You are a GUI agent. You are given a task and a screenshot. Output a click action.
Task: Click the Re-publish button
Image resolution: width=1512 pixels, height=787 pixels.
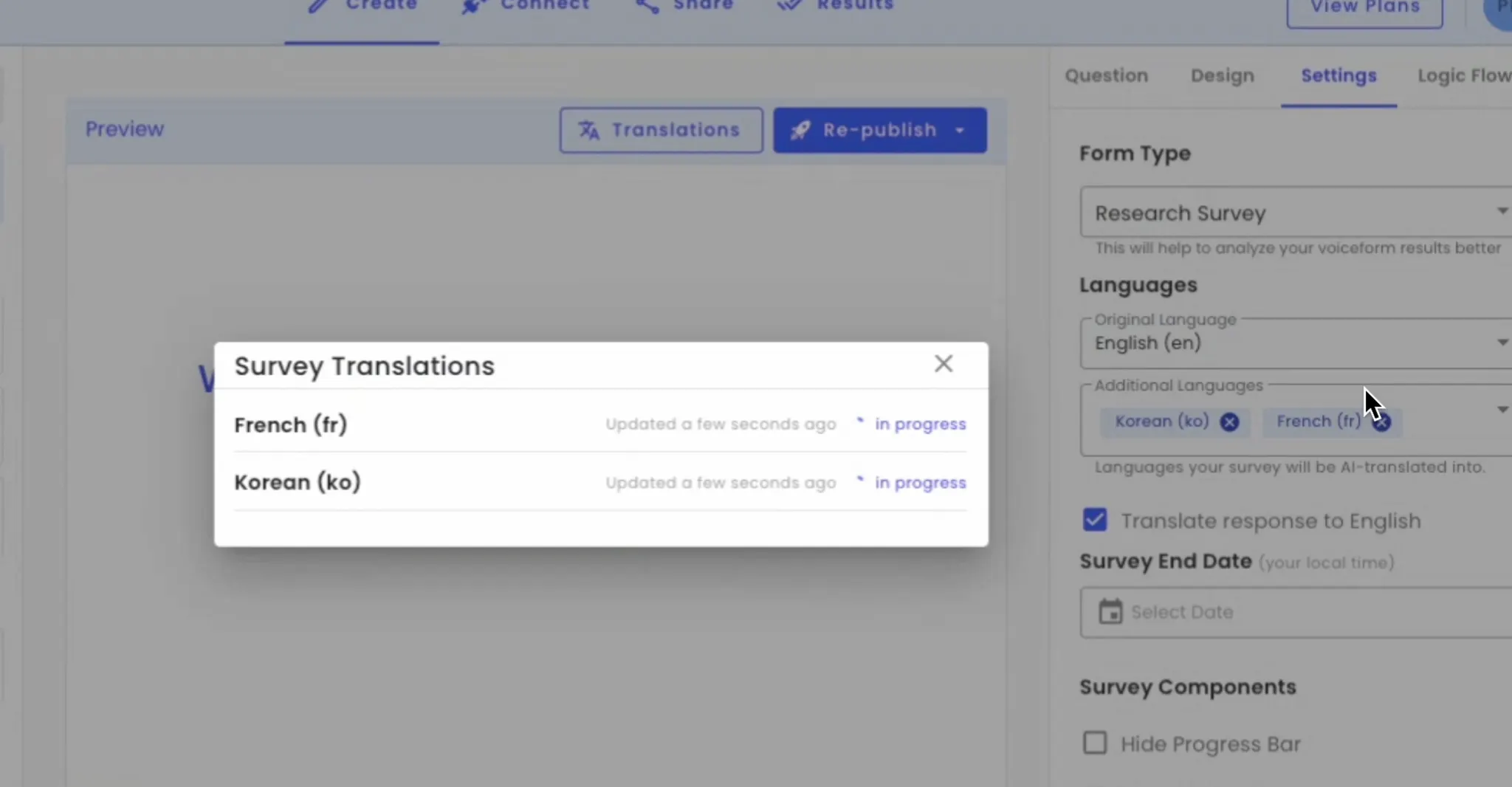point(879,130)
